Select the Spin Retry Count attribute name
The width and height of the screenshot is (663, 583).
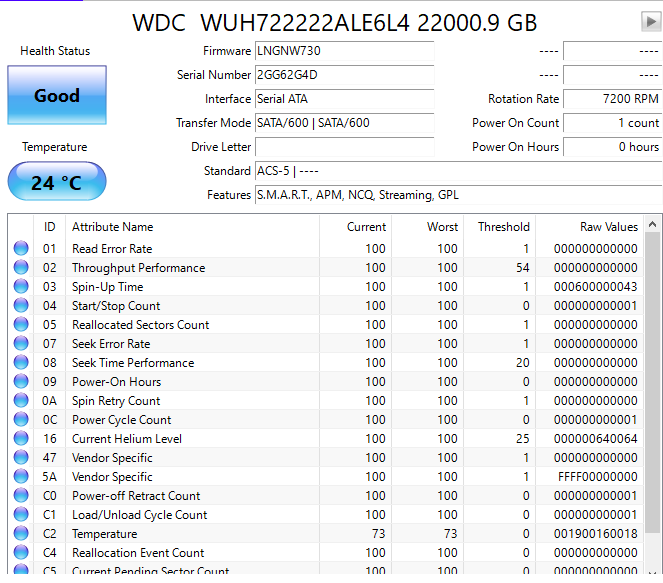point(116,401)
